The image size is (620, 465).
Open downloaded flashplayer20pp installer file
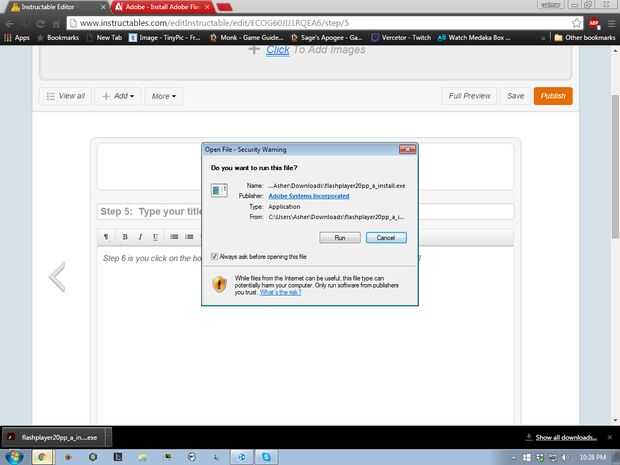pos(54,437)
